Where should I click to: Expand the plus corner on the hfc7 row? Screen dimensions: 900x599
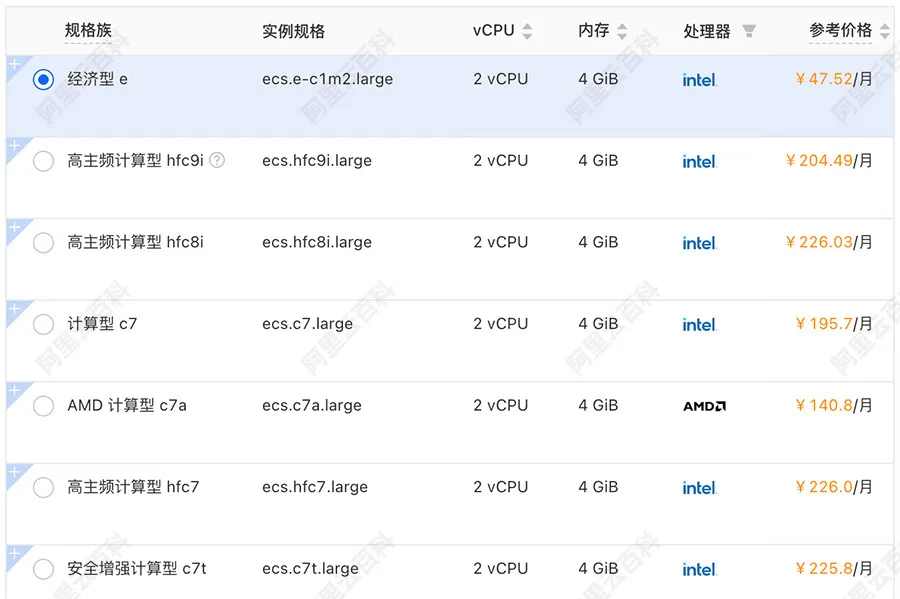(14, 472)
